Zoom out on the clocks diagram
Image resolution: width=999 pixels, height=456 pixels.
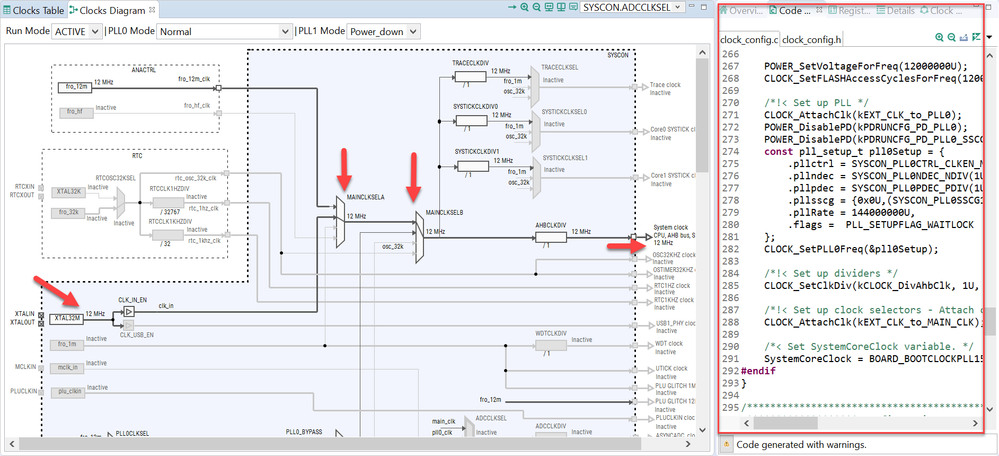[x=536, y=7]
